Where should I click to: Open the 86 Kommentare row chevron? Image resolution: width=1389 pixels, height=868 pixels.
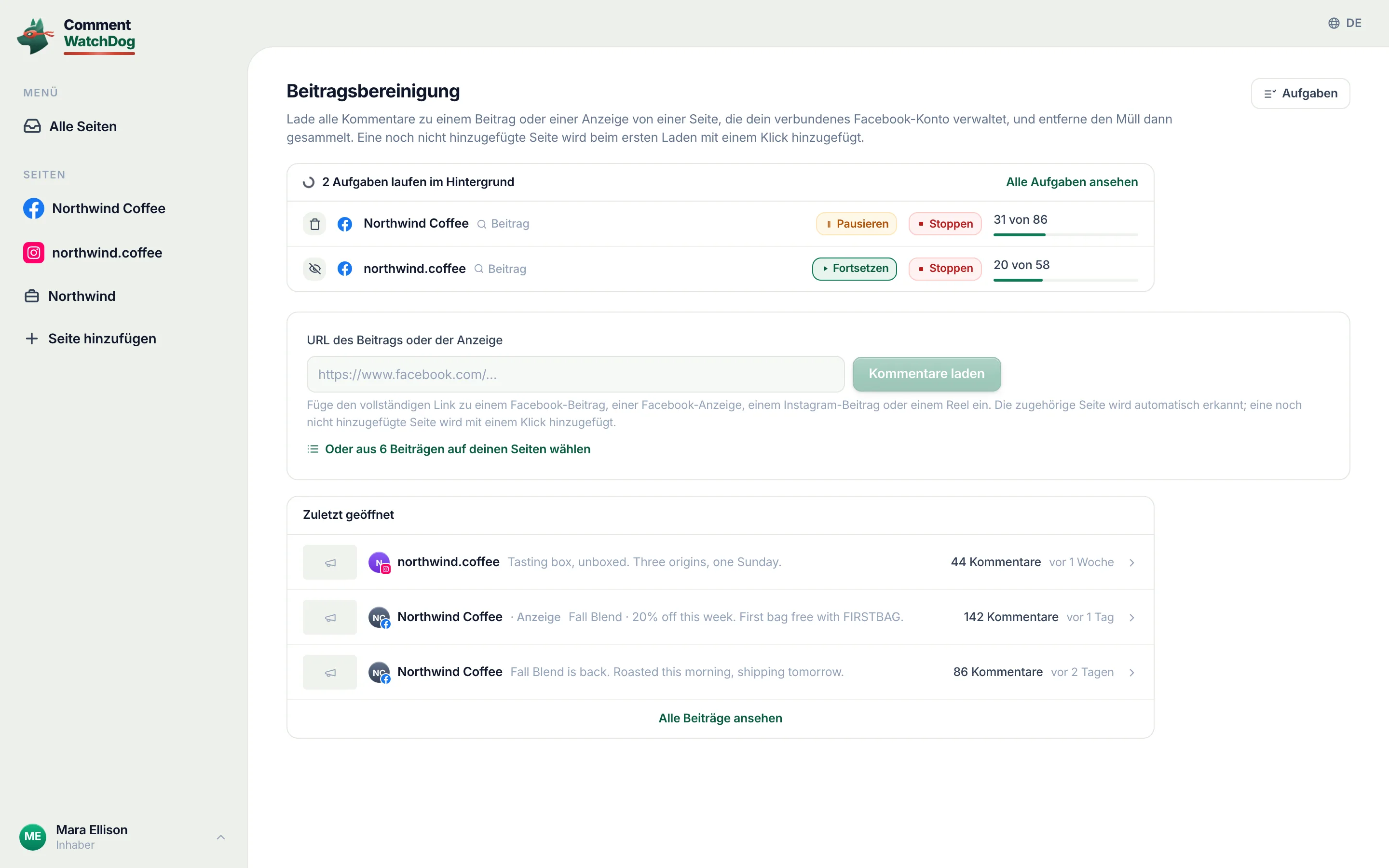coord(1132,673)
